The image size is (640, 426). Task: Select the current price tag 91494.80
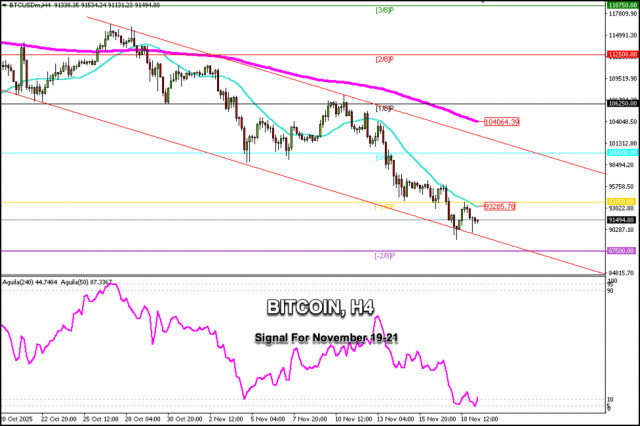pos(621,220)
